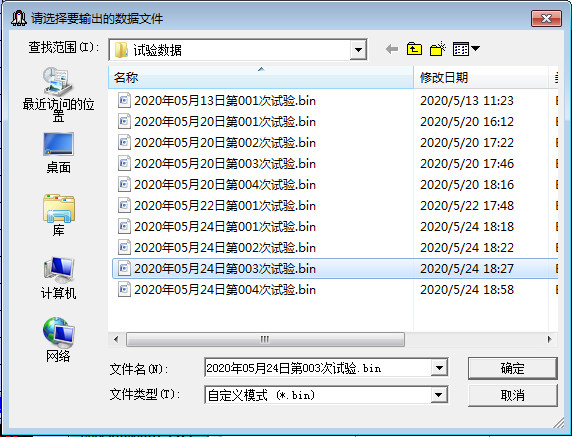Click the 确定 button
This screenshot has width=572, height=437.
(513, 368)
